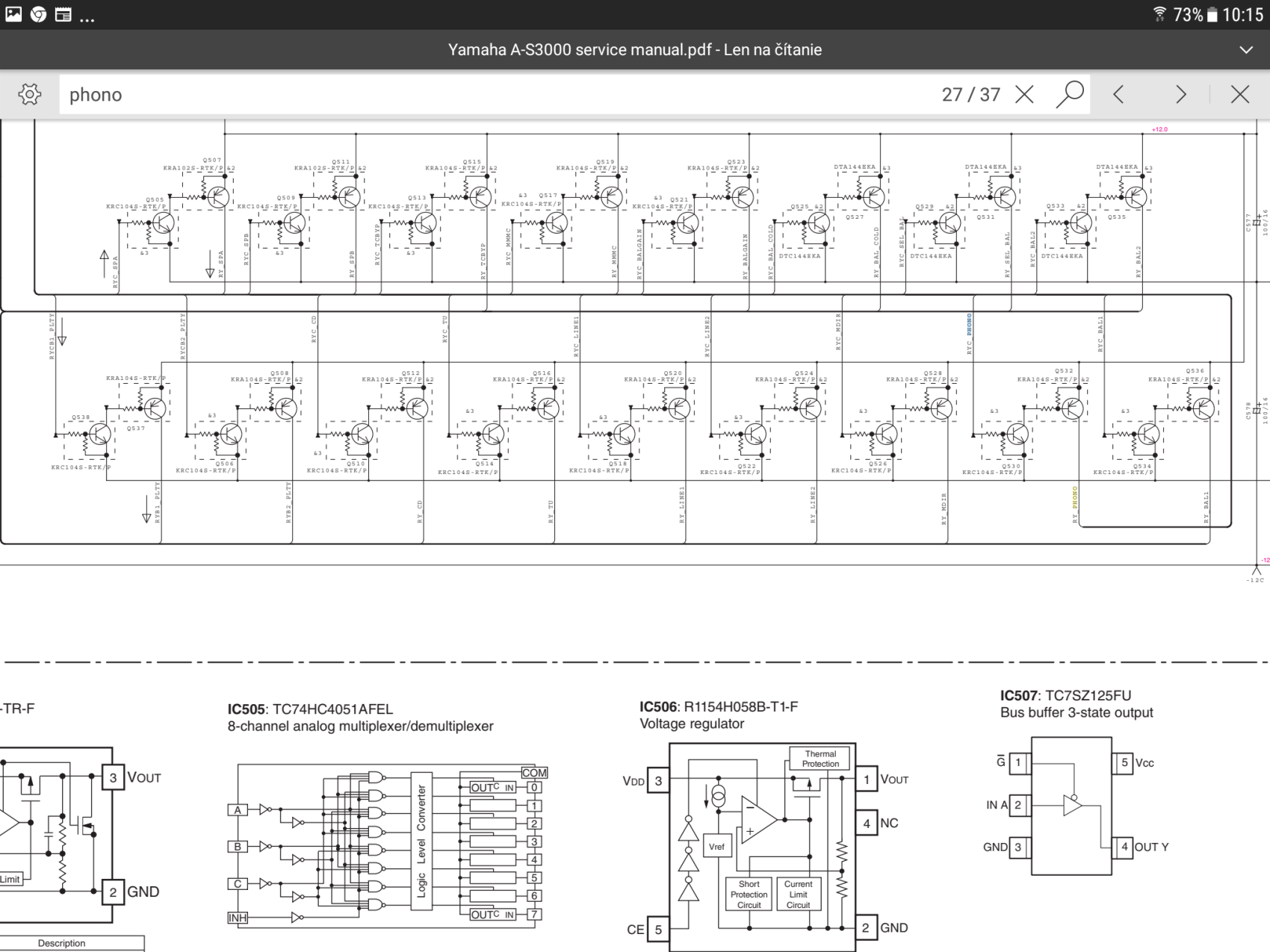Viewport: 1270px width, 952px height.
Task: Tap the Wi-Fi status icon
Action: point(1159,14)
